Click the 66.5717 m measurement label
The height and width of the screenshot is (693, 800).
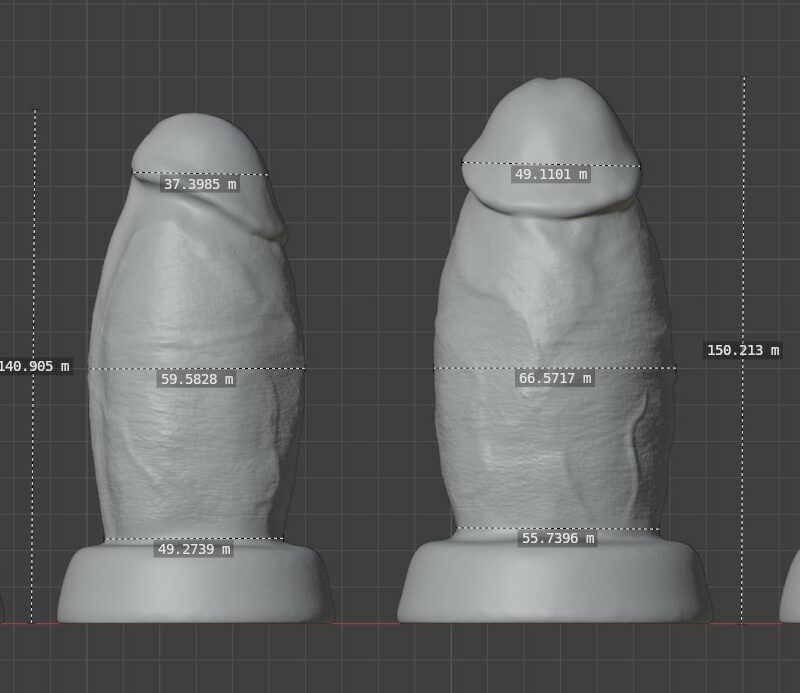tap(555, 379)
